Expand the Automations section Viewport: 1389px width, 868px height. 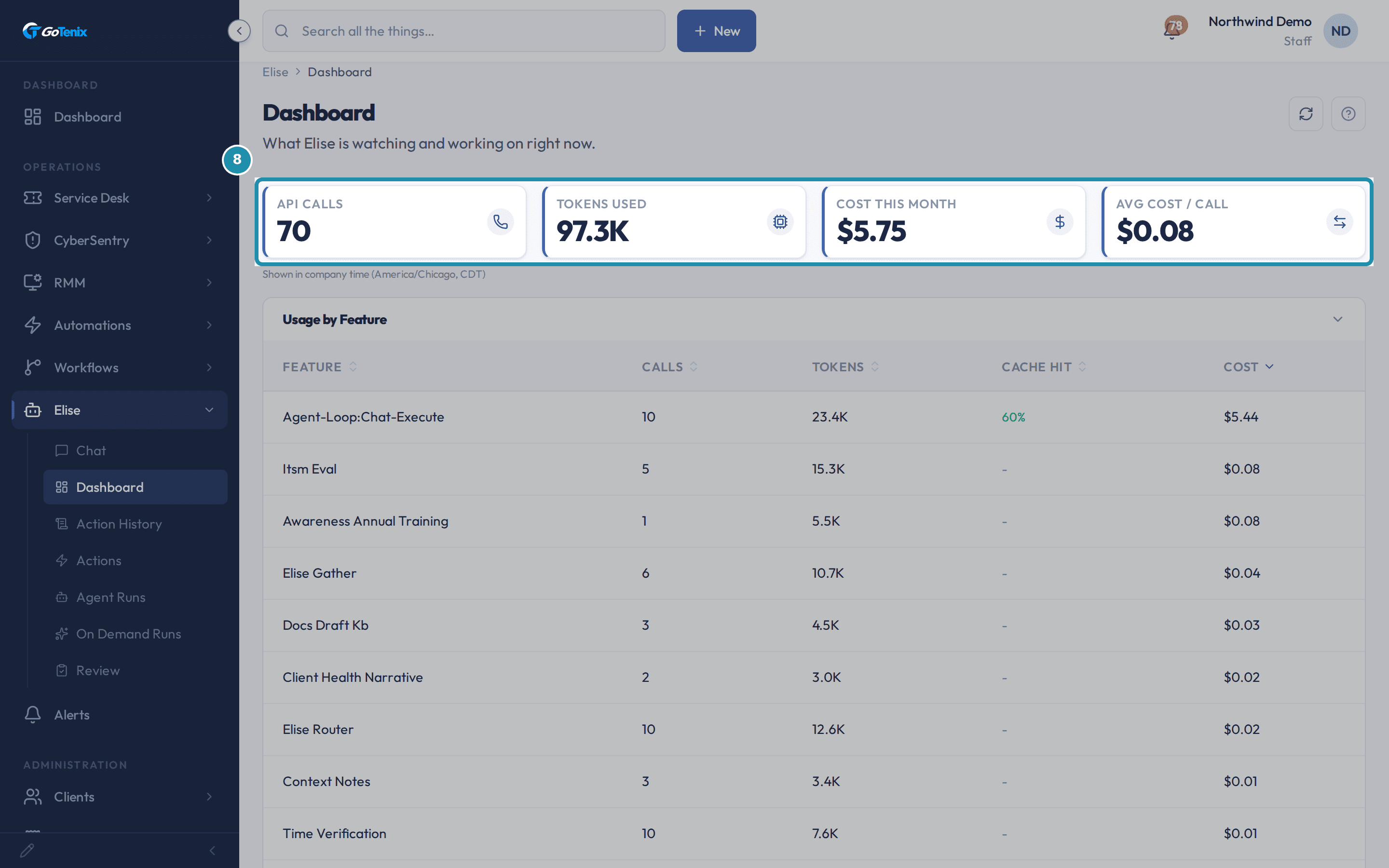pyautogui.click(x=120, y=325)
